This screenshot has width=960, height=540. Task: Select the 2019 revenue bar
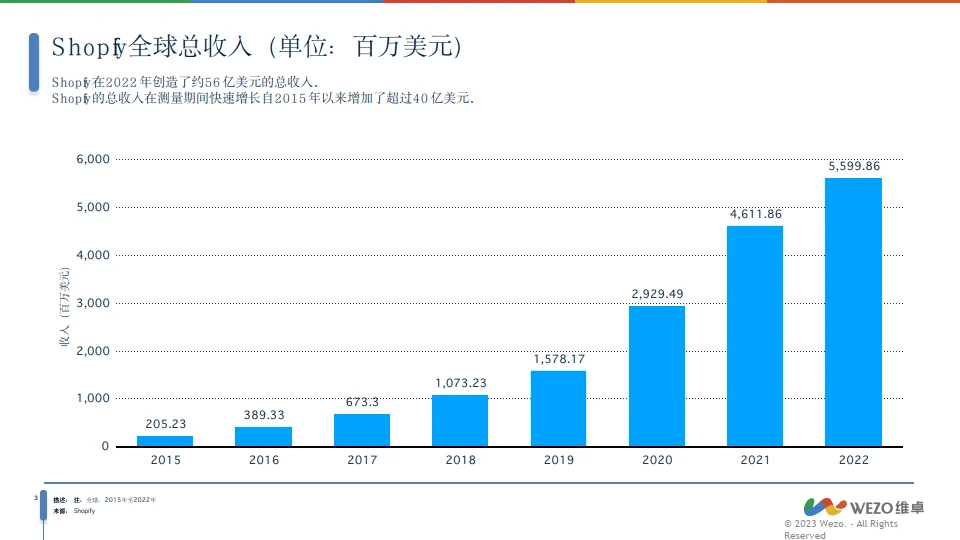click(x=558, y=408)
